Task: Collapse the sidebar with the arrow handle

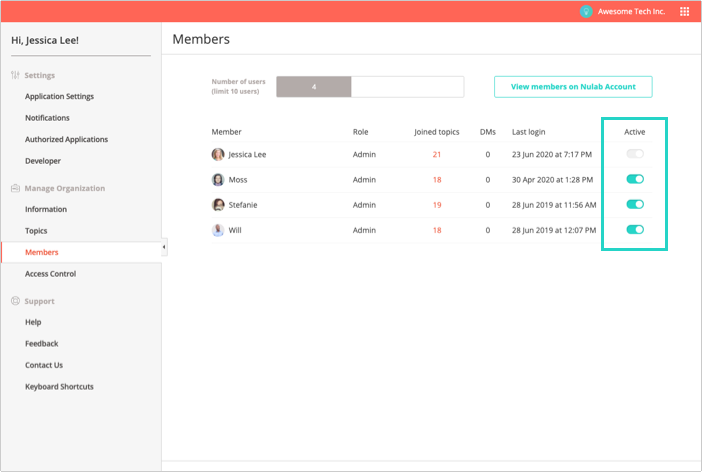Action: pos(164,247)
